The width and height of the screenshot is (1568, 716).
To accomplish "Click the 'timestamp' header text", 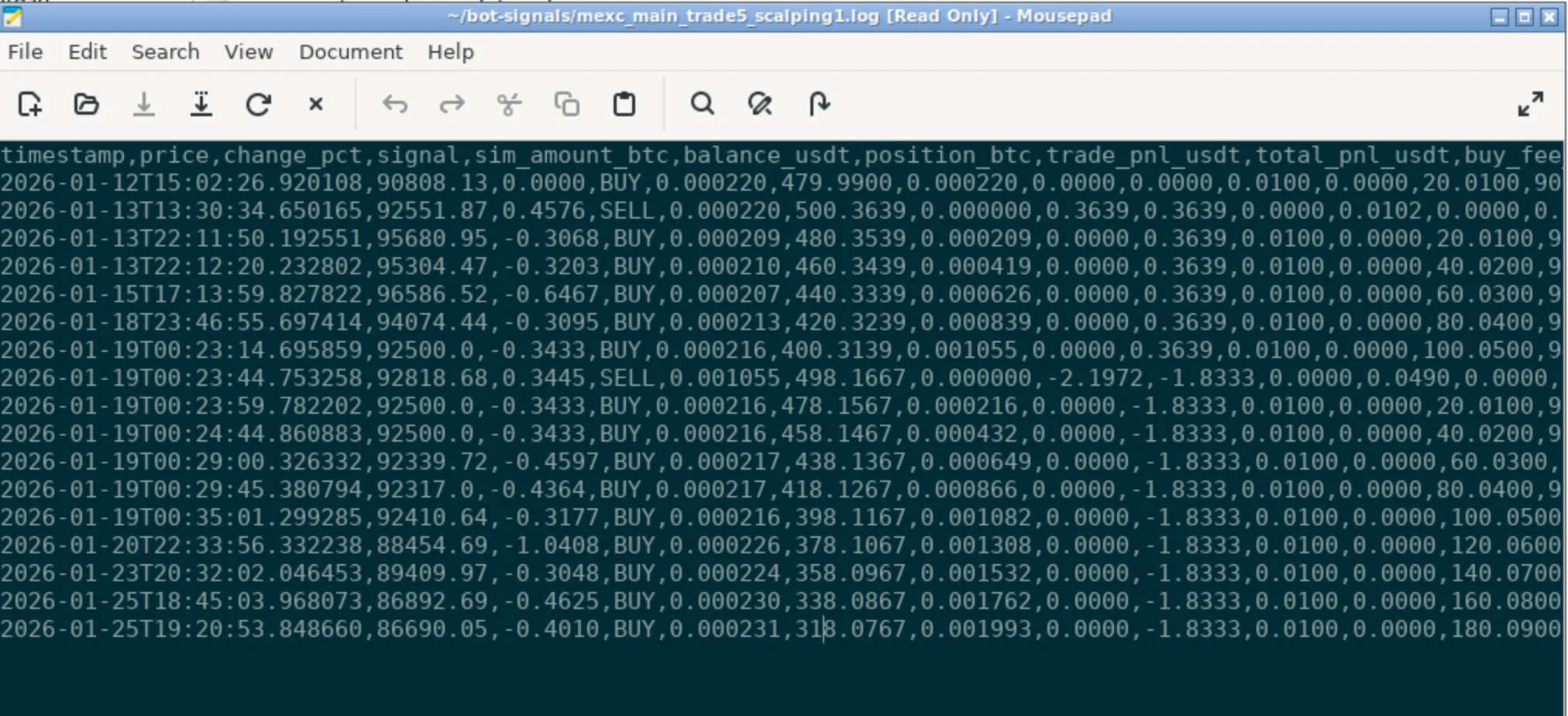I will (63, 155).
